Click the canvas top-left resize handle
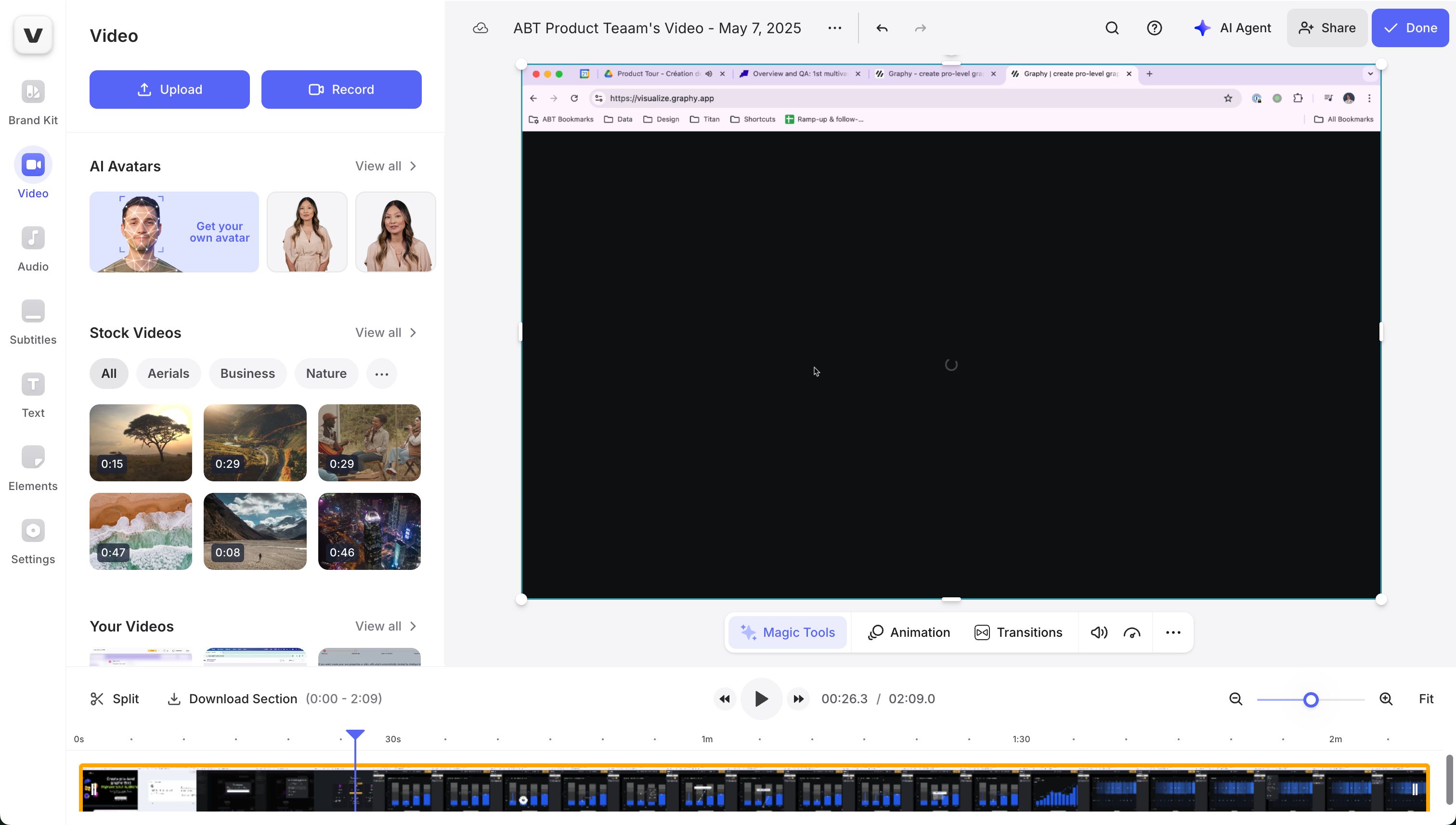This screenshot has width=1456, height=825. pyautogui.click(x=521, y=64)
